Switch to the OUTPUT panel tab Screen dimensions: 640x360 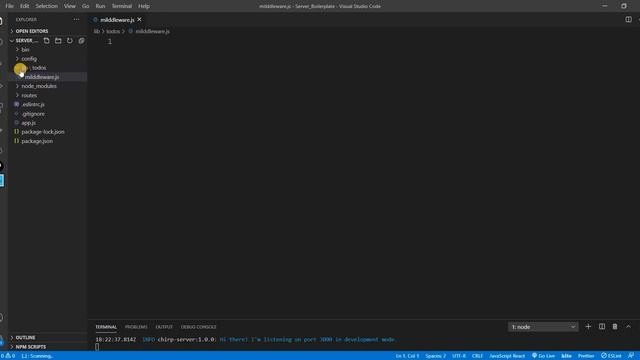(164, 327)
